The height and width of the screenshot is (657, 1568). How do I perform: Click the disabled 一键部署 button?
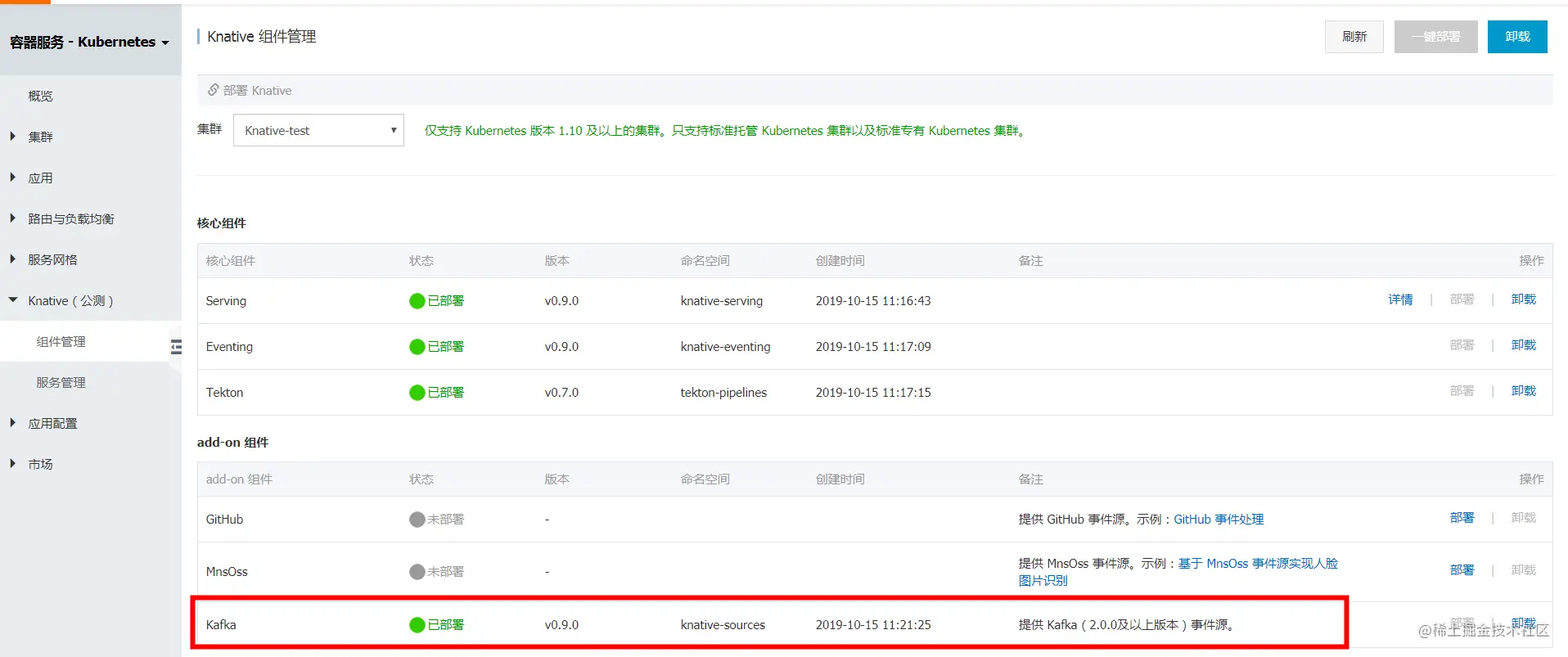tap(1435, 37)
